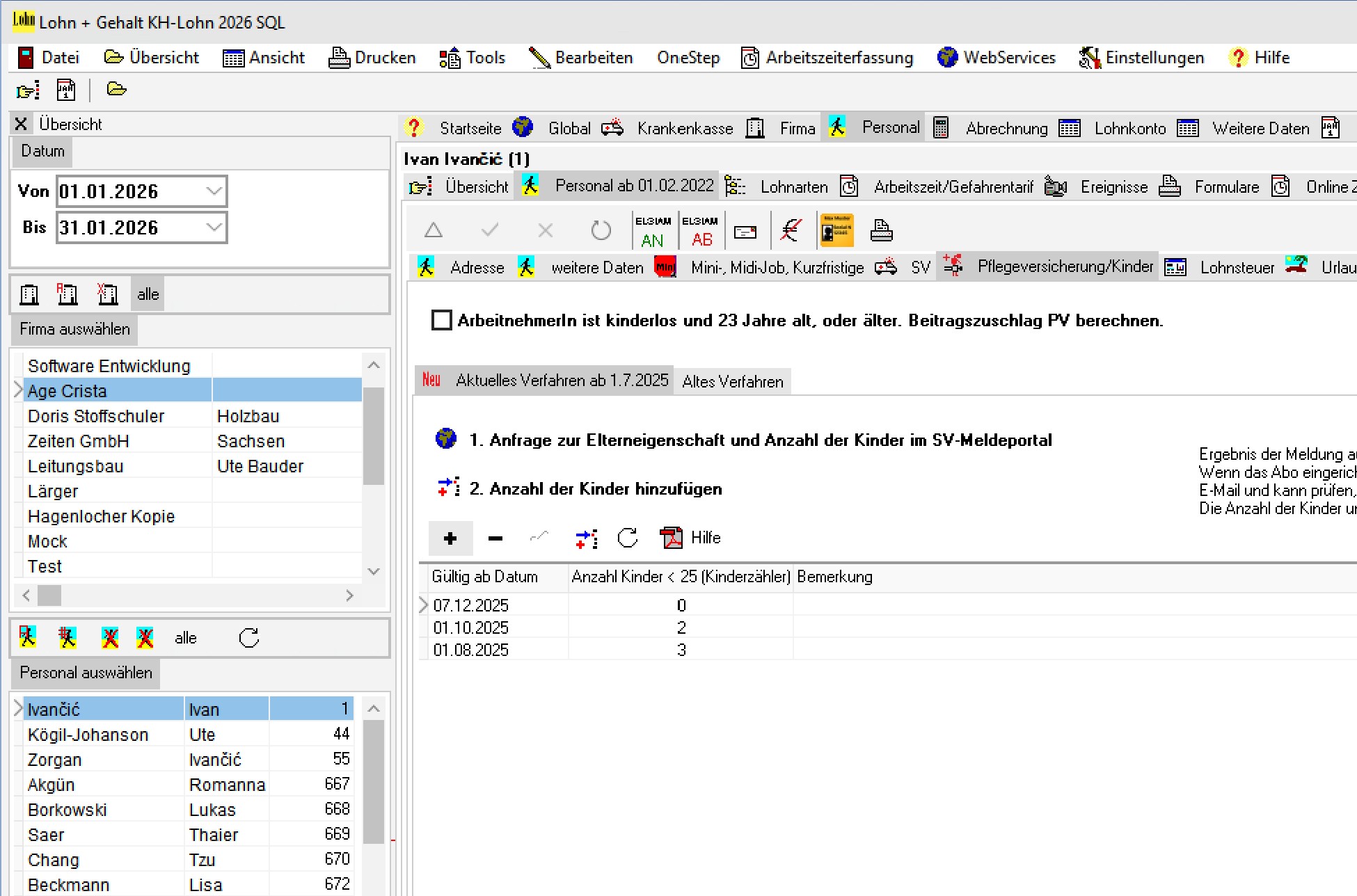Click the refresh icon next to alle in personnel filter
Screen dimensions: 1357x896
click(x=248, y=638)
